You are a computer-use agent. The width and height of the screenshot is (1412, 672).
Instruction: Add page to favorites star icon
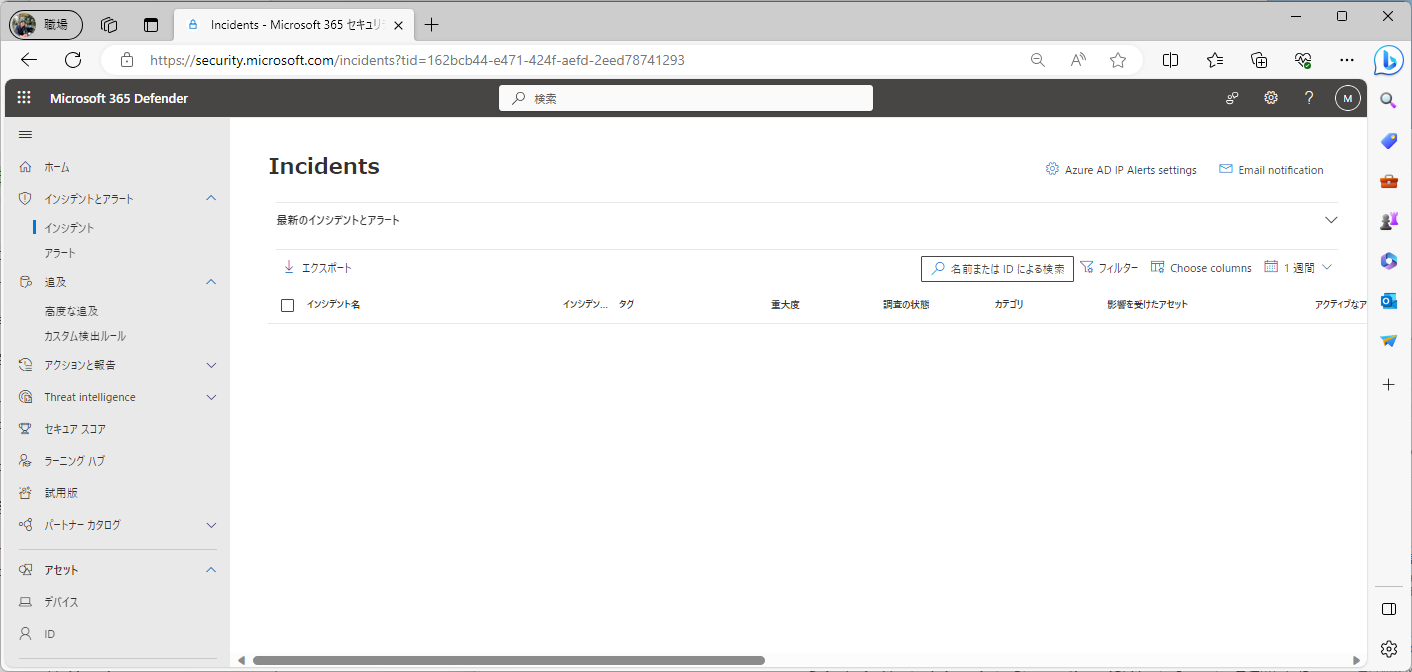point(1118,60)
